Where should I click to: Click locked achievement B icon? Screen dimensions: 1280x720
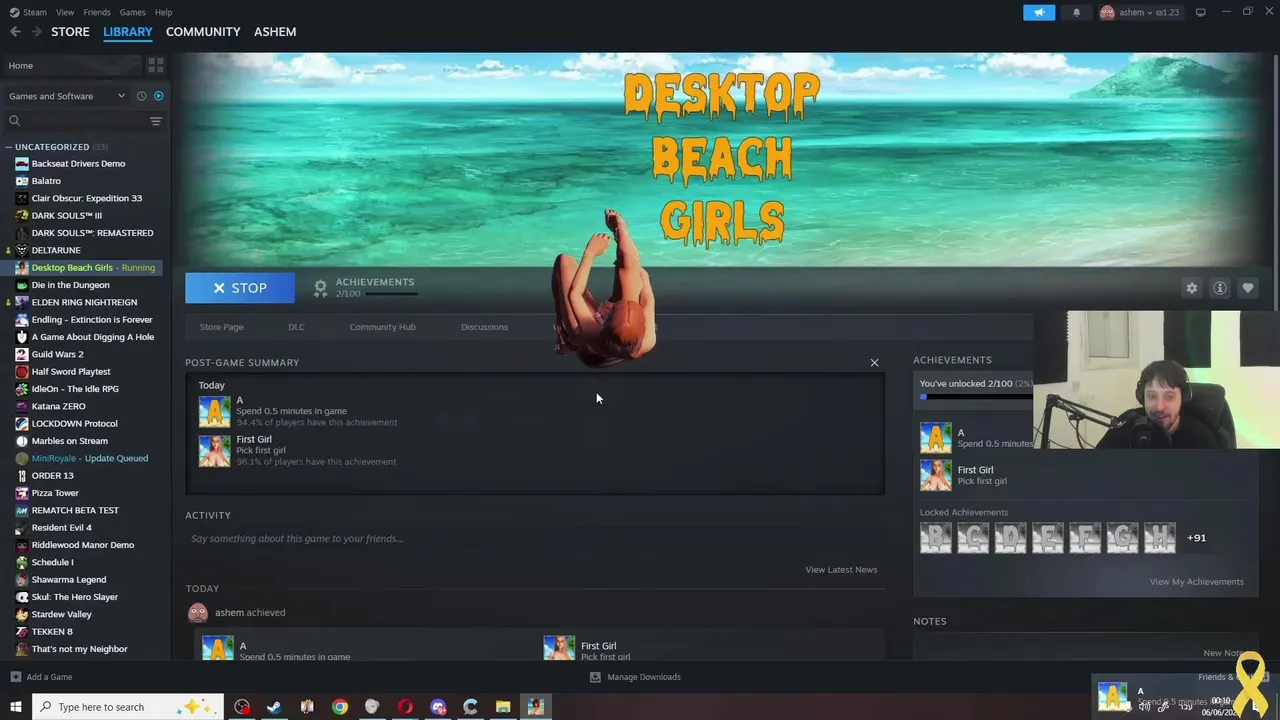click(x=936, y=538)
